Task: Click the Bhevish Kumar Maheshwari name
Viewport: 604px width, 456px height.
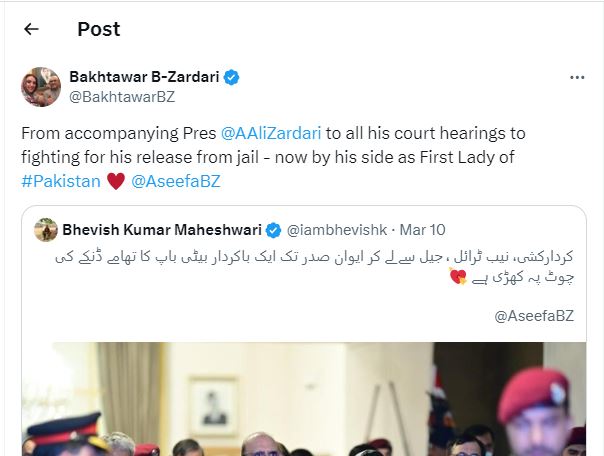Action: click(x=162, y=230)
